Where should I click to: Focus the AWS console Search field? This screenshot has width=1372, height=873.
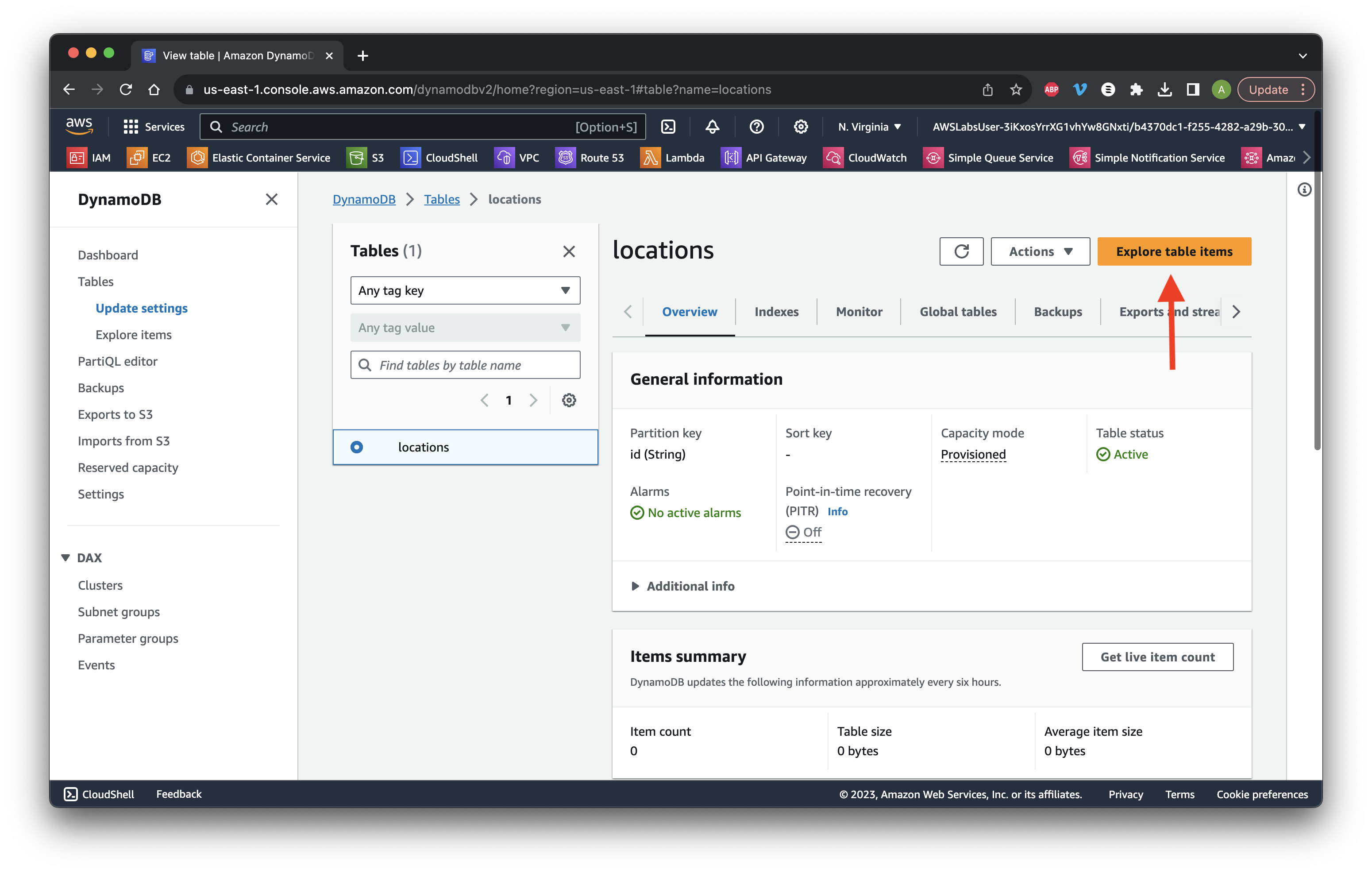point(423,127)
